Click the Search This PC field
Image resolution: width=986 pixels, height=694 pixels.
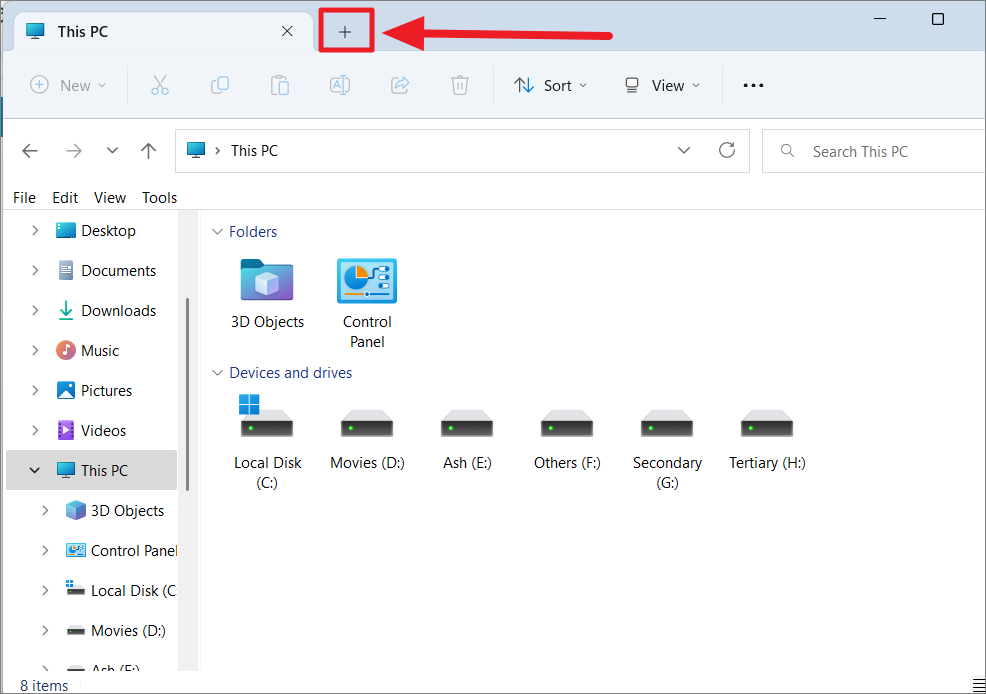874,151
